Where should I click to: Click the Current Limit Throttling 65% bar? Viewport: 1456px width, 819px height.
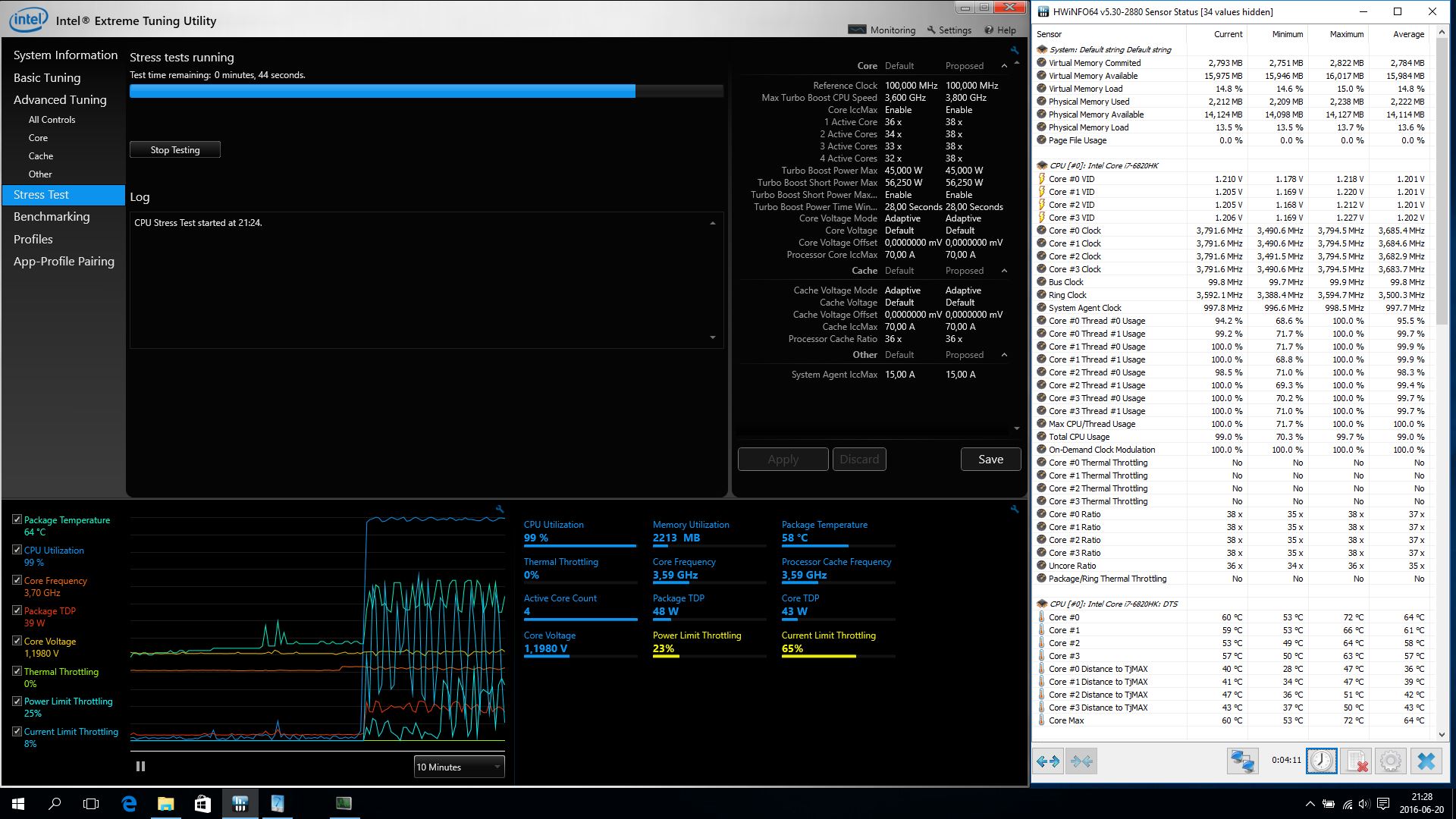click(x=838, y=656)
